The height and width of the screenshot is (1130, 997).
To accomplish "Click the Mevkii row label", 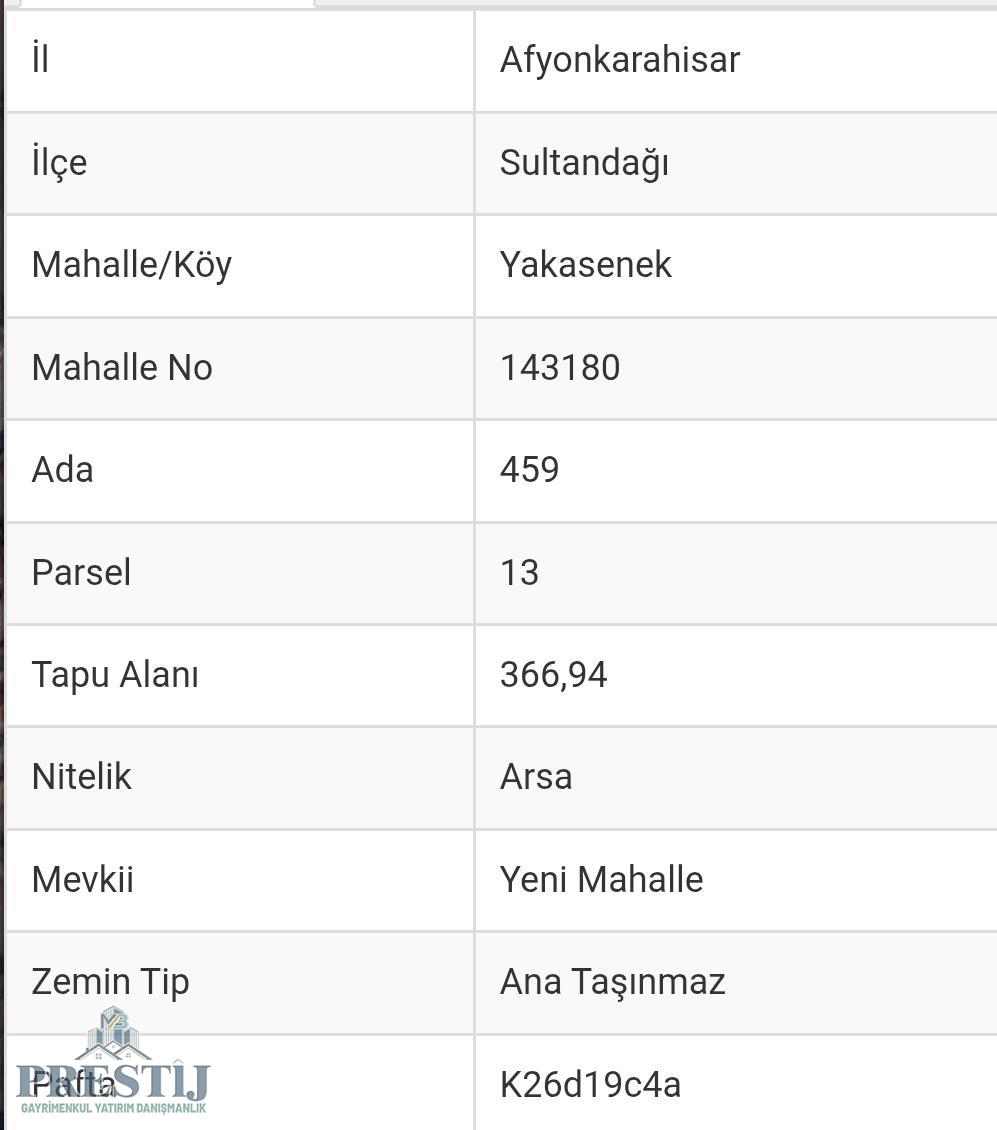I will point(82,880).
